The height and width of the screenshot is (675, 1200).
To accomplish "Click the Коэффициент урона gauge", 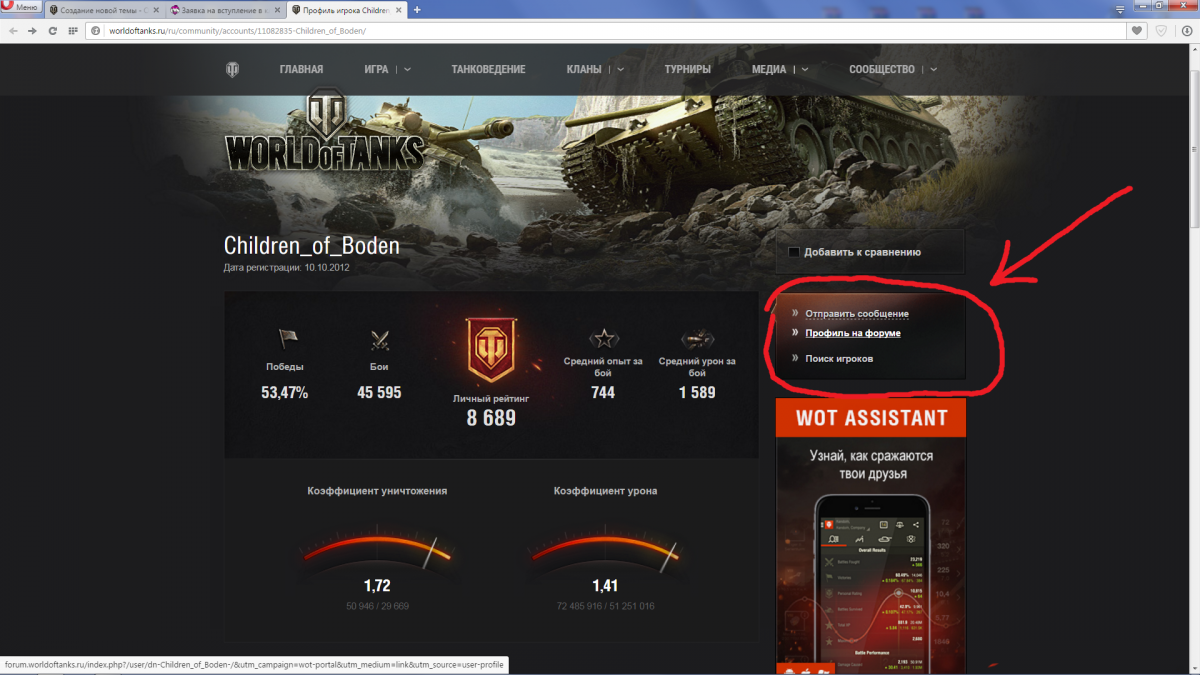I will tap(605, 553).
